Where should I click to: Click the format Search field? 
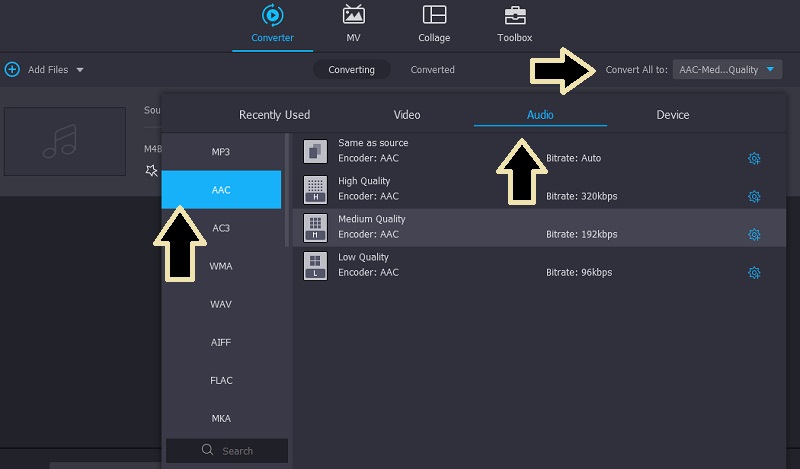pos(227,451)
